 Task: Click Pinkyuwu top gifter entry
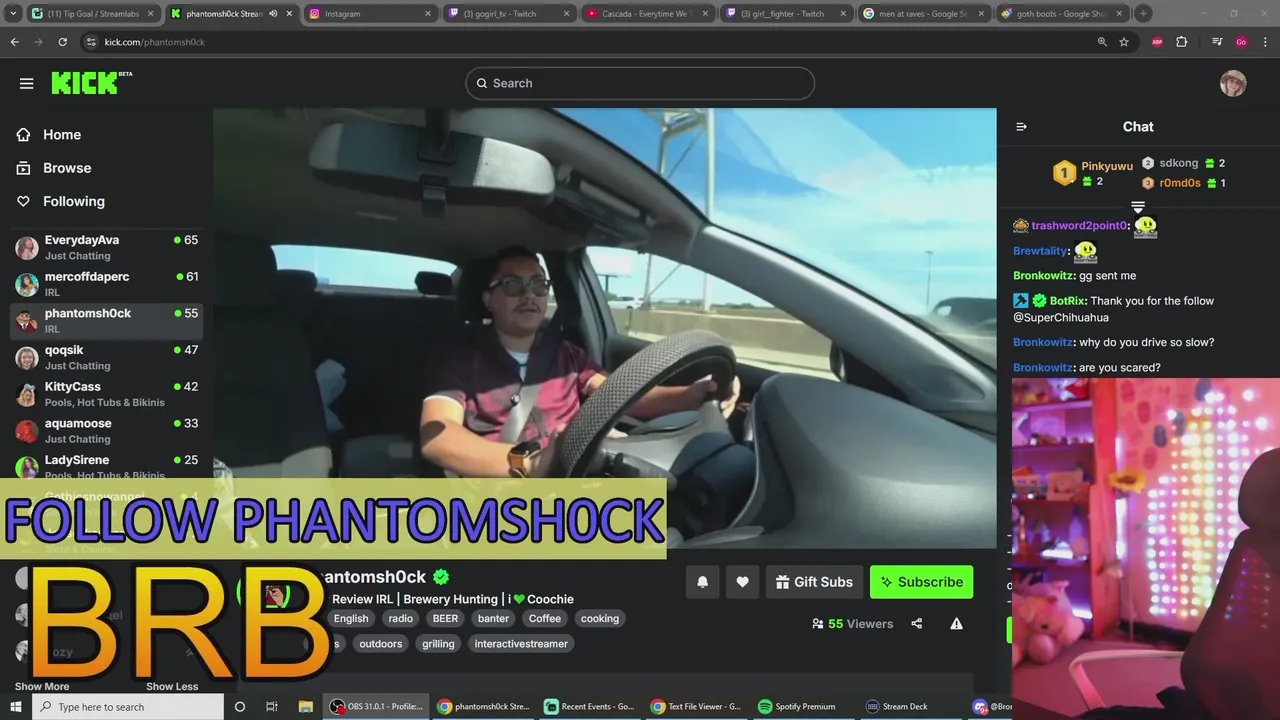pyautogui.click(x=1093, y=173)
